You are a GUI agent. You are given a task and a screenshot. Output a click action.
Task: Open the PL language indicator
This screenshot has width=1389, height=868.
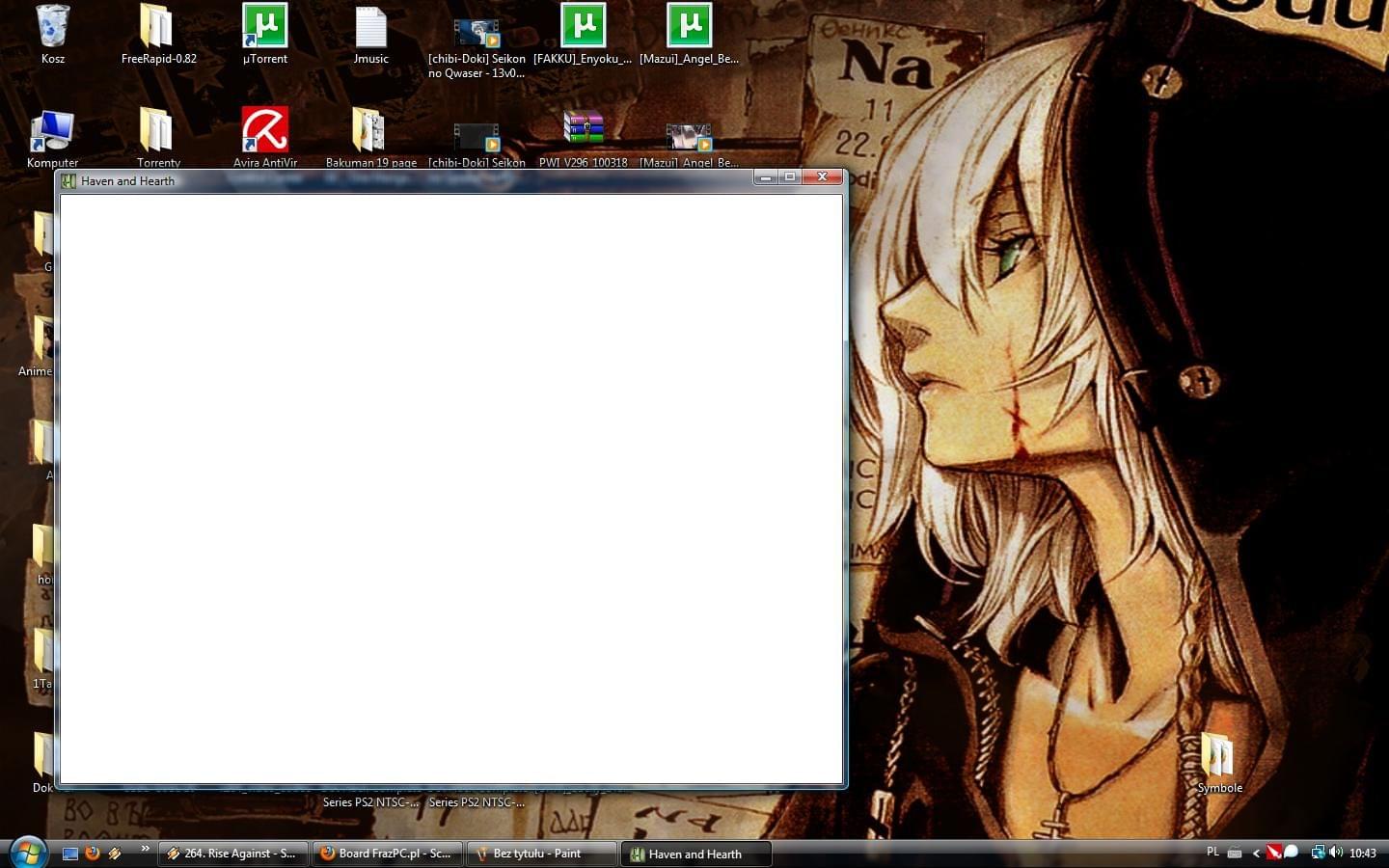click(1212, 852)
